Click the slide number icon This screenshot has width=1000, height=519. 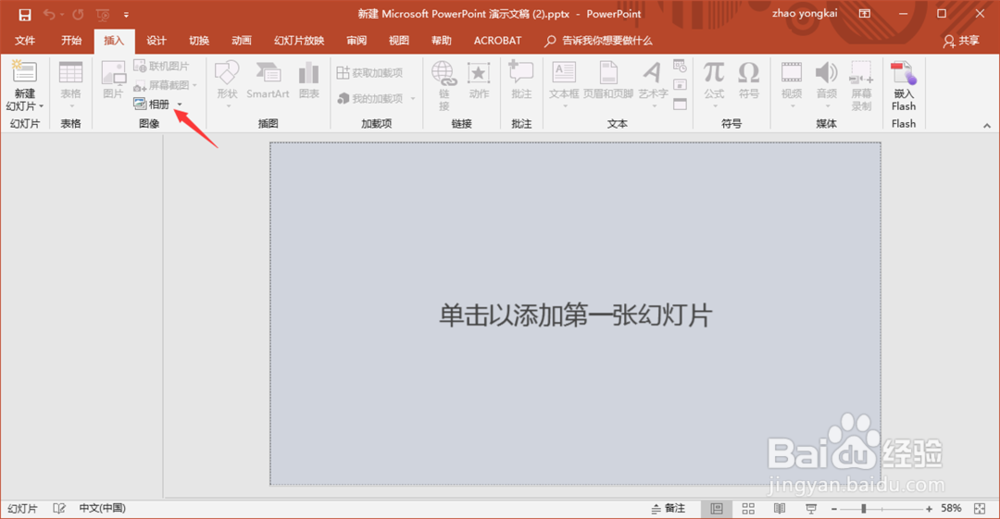(x=680, y=85)
